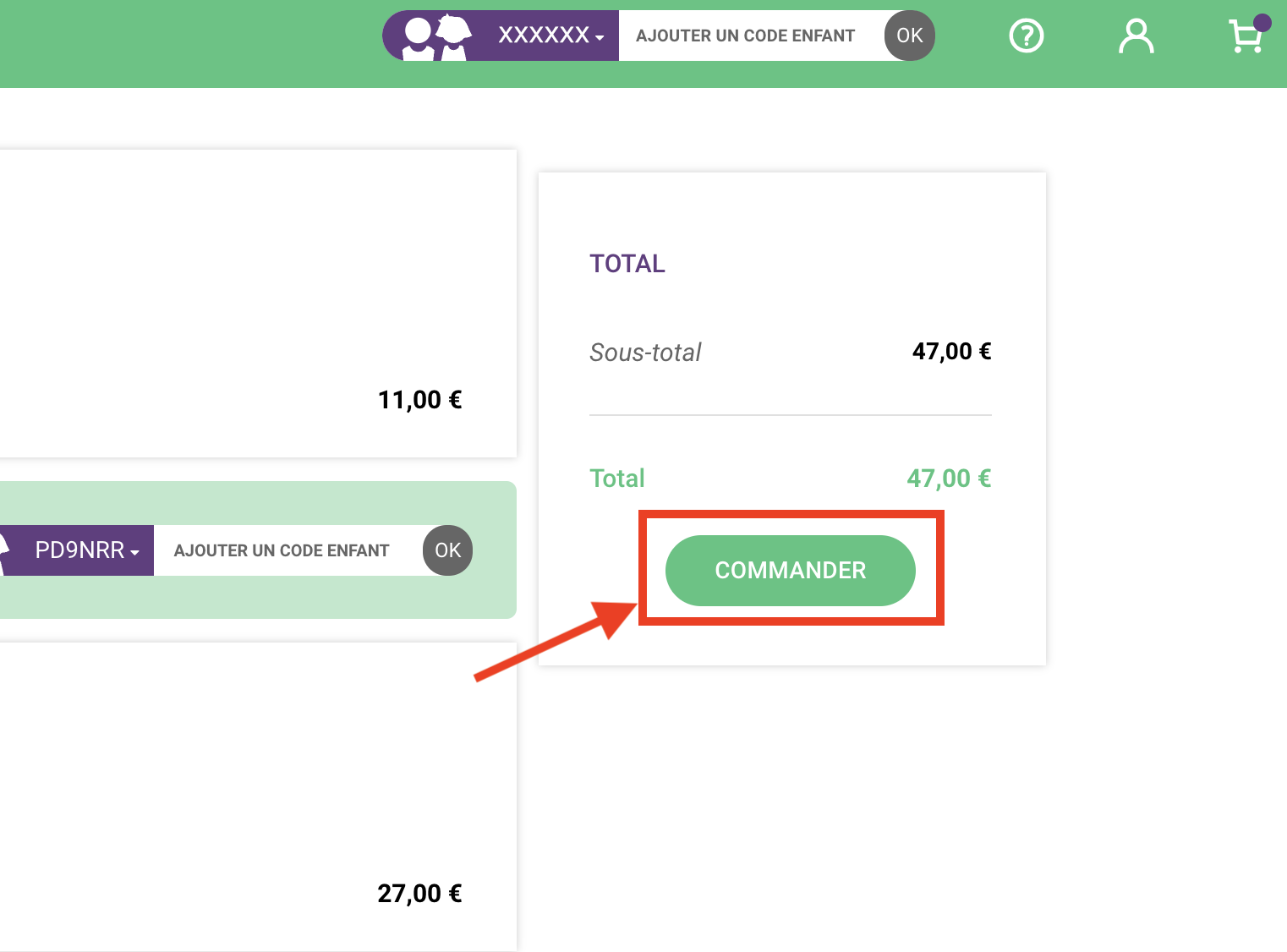The width and height of the screenshot is (1287, 952).
Task: Click the black Sous-total amount 47,00 €
Action: pyautogui.click(x=951, y=352)
